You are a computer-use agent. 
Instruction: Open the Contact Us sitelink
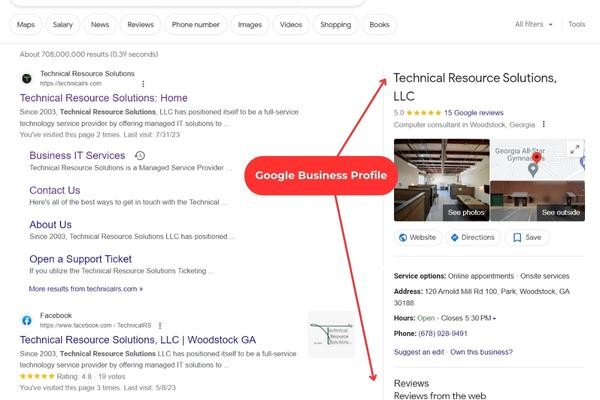tap(55, 190)
